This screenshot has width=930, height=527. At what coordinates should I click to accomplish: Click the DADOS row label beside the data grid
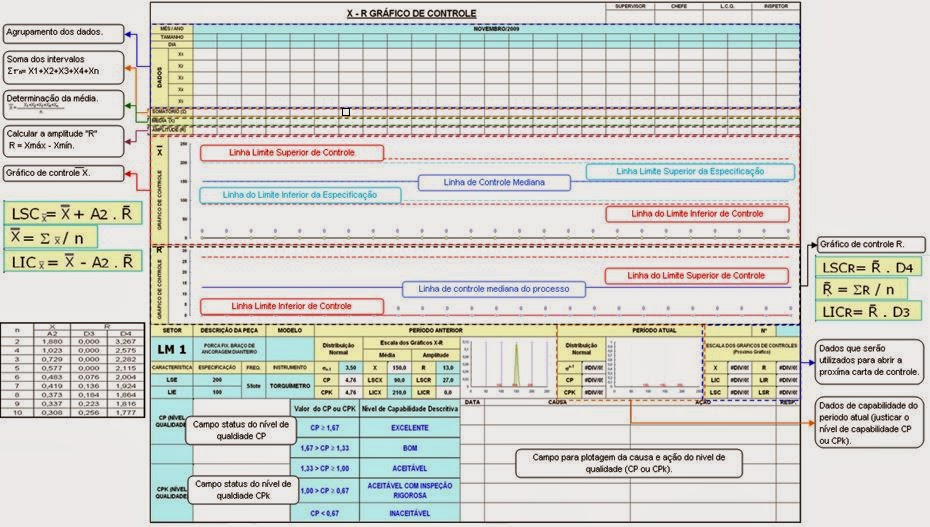point(160,78)
